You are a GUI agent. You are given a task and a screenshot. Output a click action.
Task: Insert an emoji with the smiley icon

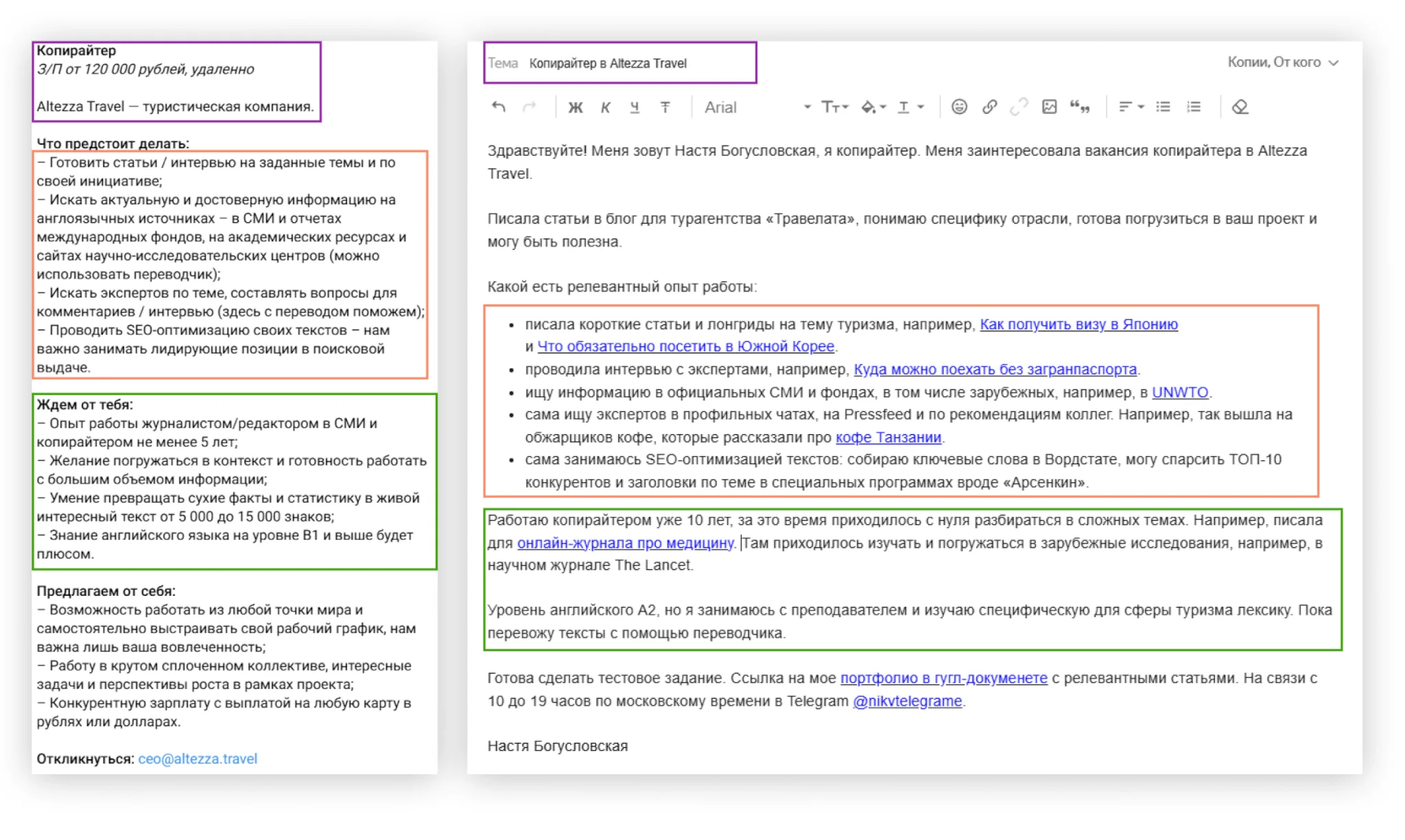click(959, 106)
